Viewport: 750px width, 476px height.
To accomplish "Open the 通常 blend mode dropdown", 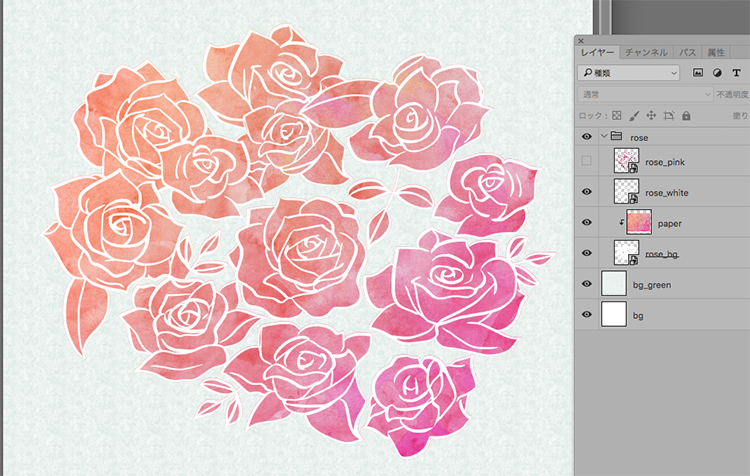I will point(645,94).
